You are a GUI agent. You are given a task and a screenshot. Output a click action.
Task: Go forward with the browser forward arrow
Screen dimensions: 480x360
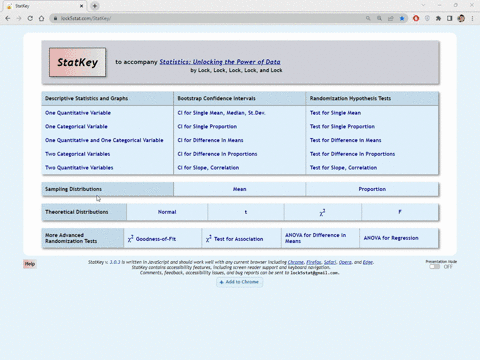[19, 18]
